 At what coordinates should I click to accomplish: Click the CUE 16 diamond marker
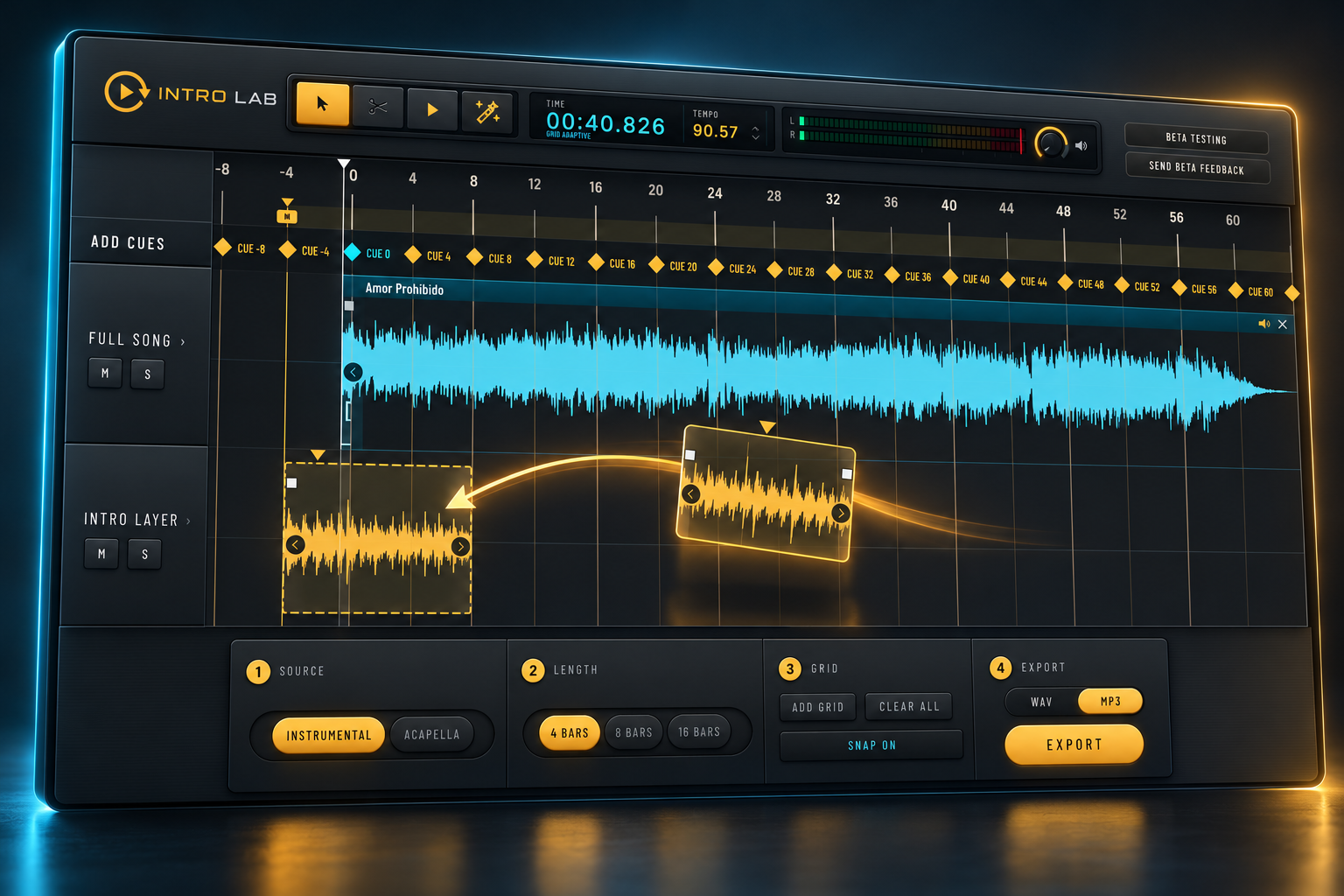point(597,262)
